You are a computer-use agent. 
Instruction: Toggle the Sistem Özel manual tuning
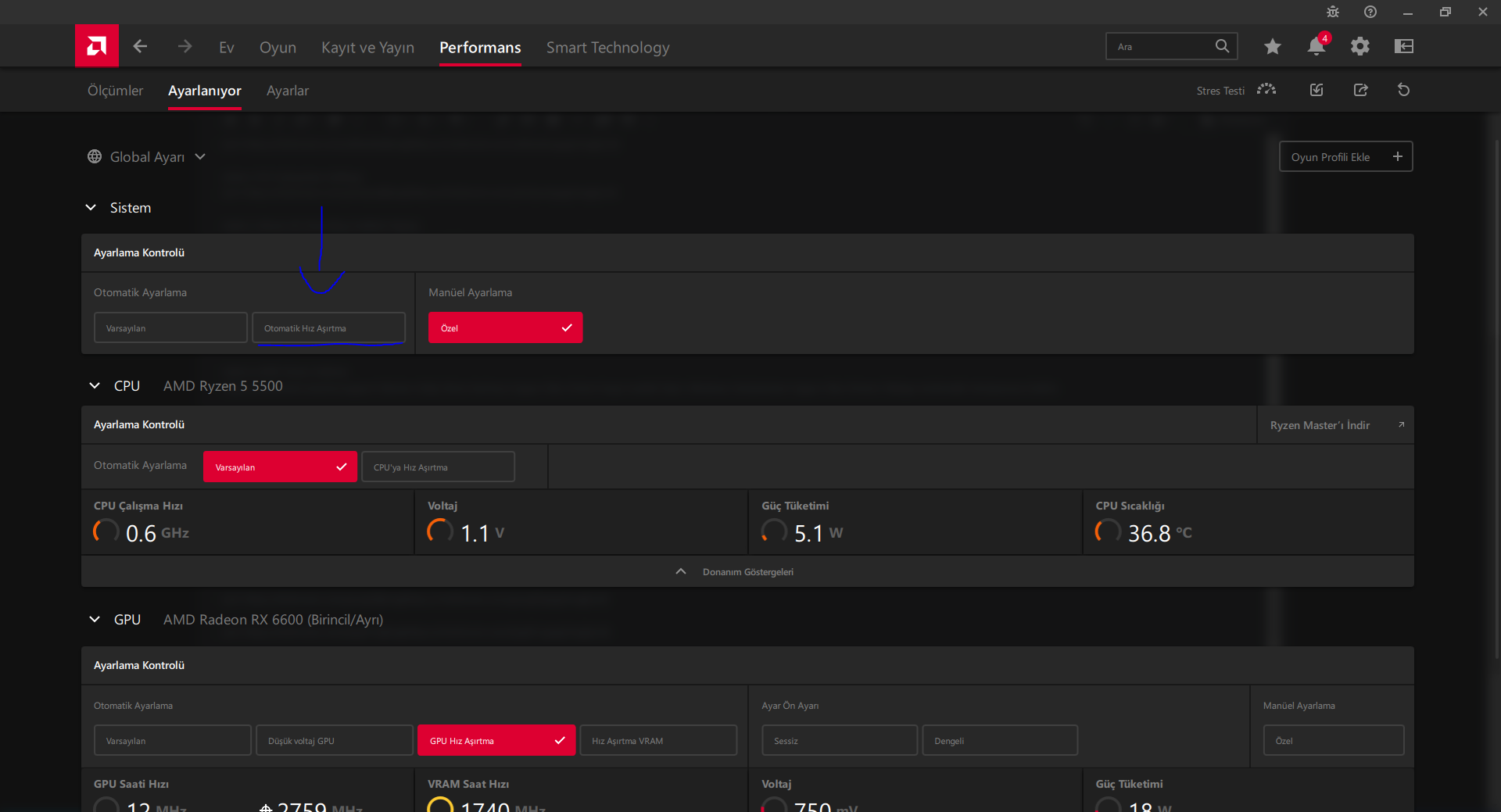coord(505,327)
